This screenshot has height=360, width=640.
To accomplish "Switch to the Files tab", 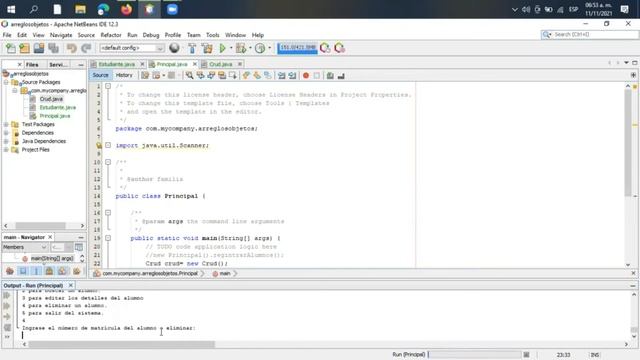I will (32, 64).
